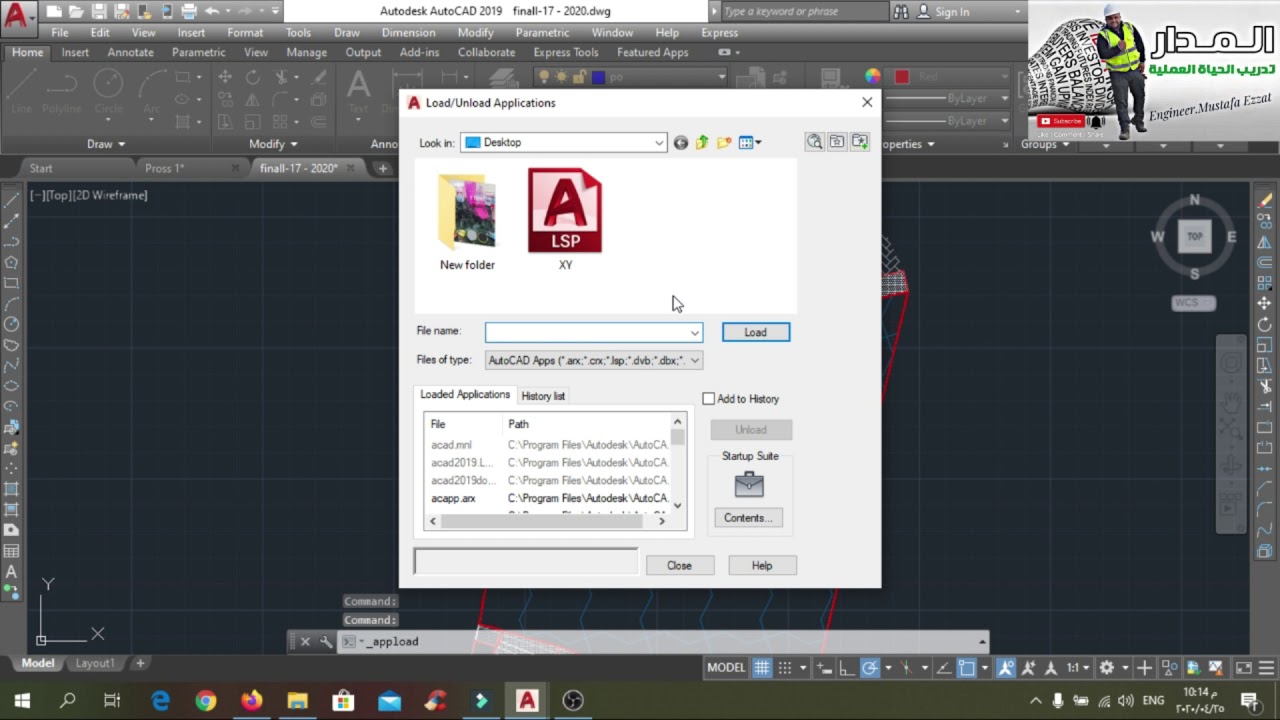Select the XY LSP file thumbnail
Screen dimensions: 1280x720
click(565, 211)
